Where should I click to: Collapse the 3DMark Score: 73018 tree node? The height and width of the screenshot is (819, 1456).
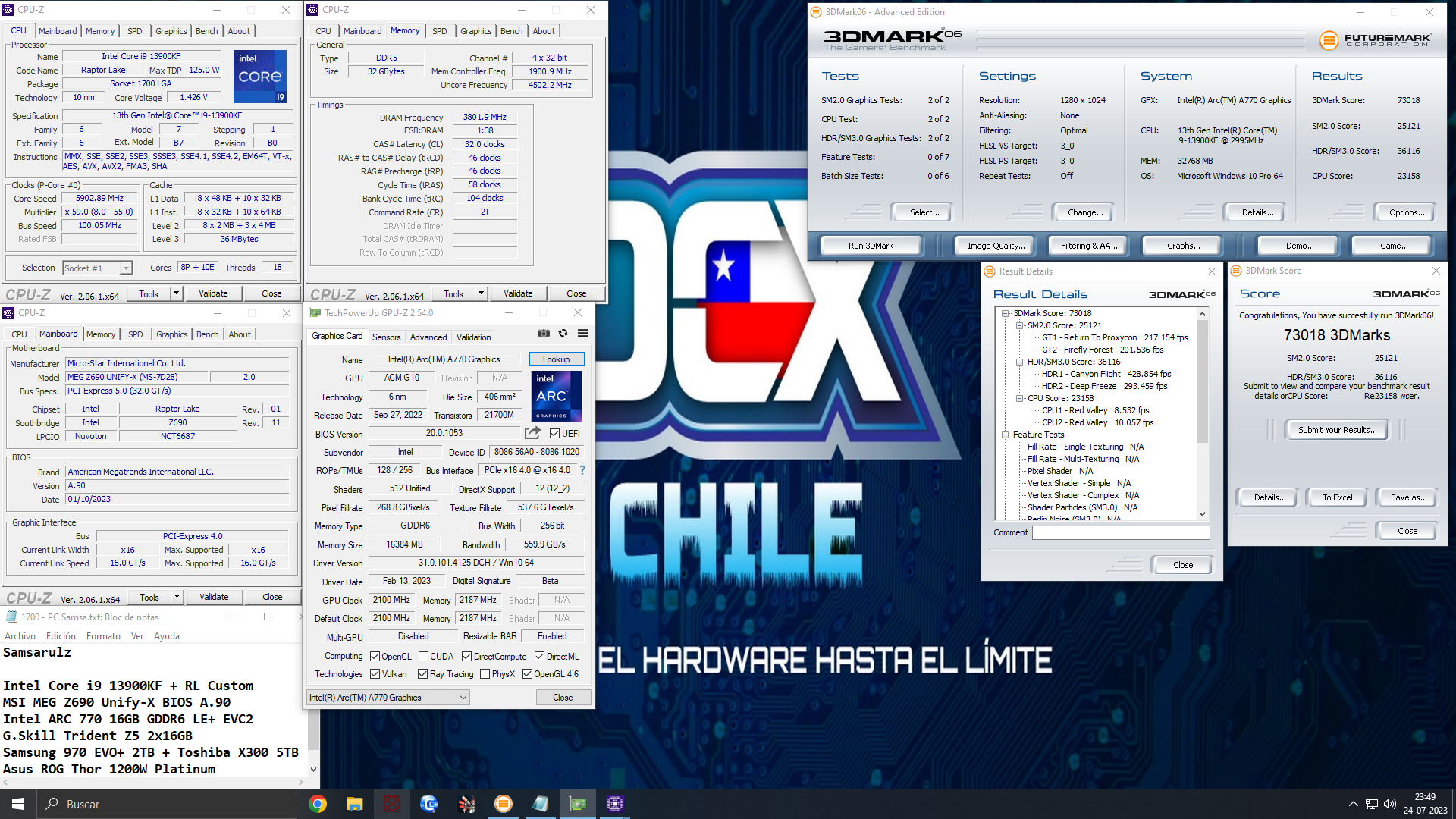1006,313
